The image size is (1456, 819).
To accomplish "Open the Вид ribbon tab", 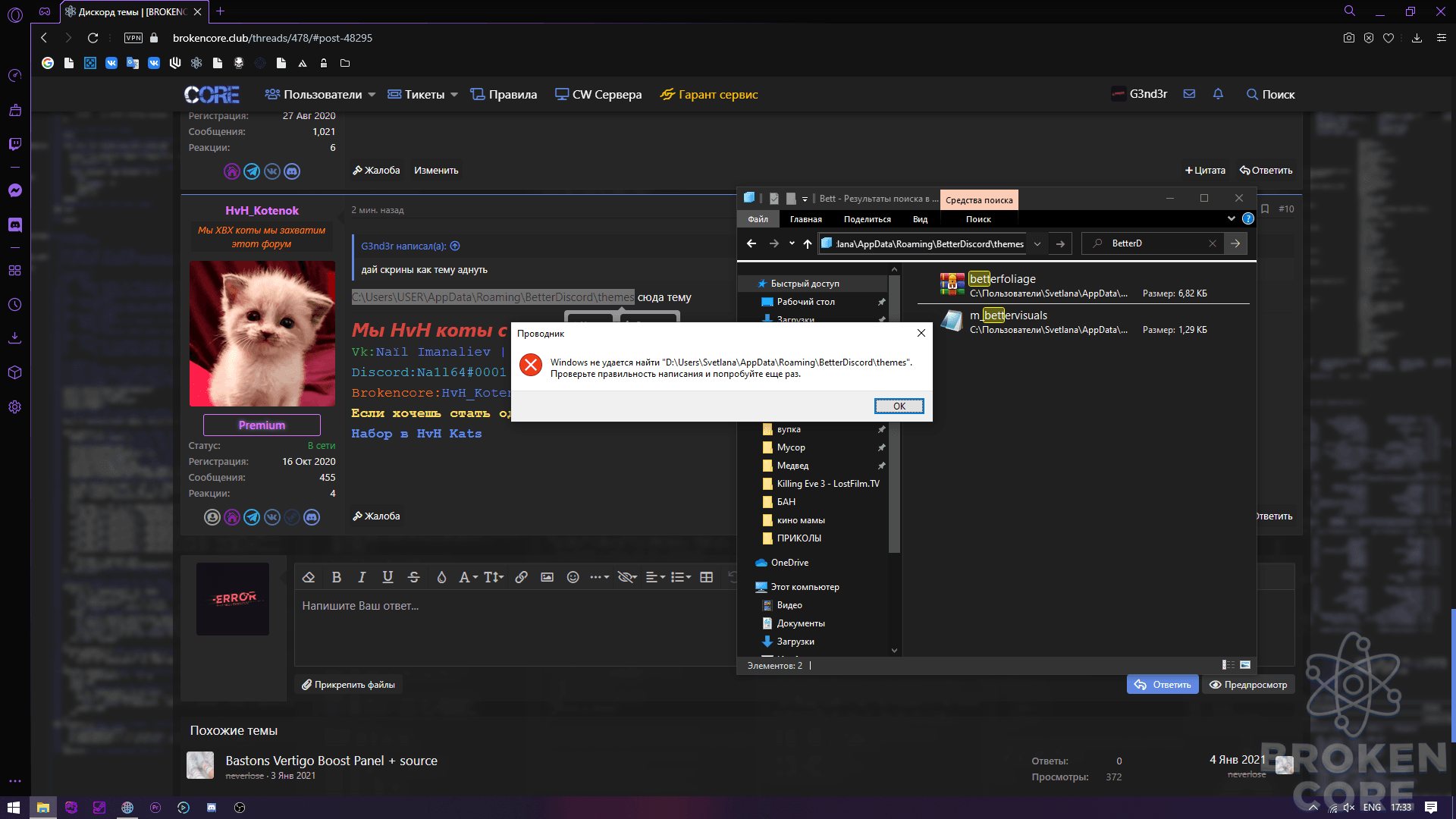I will tap(920, 219).
